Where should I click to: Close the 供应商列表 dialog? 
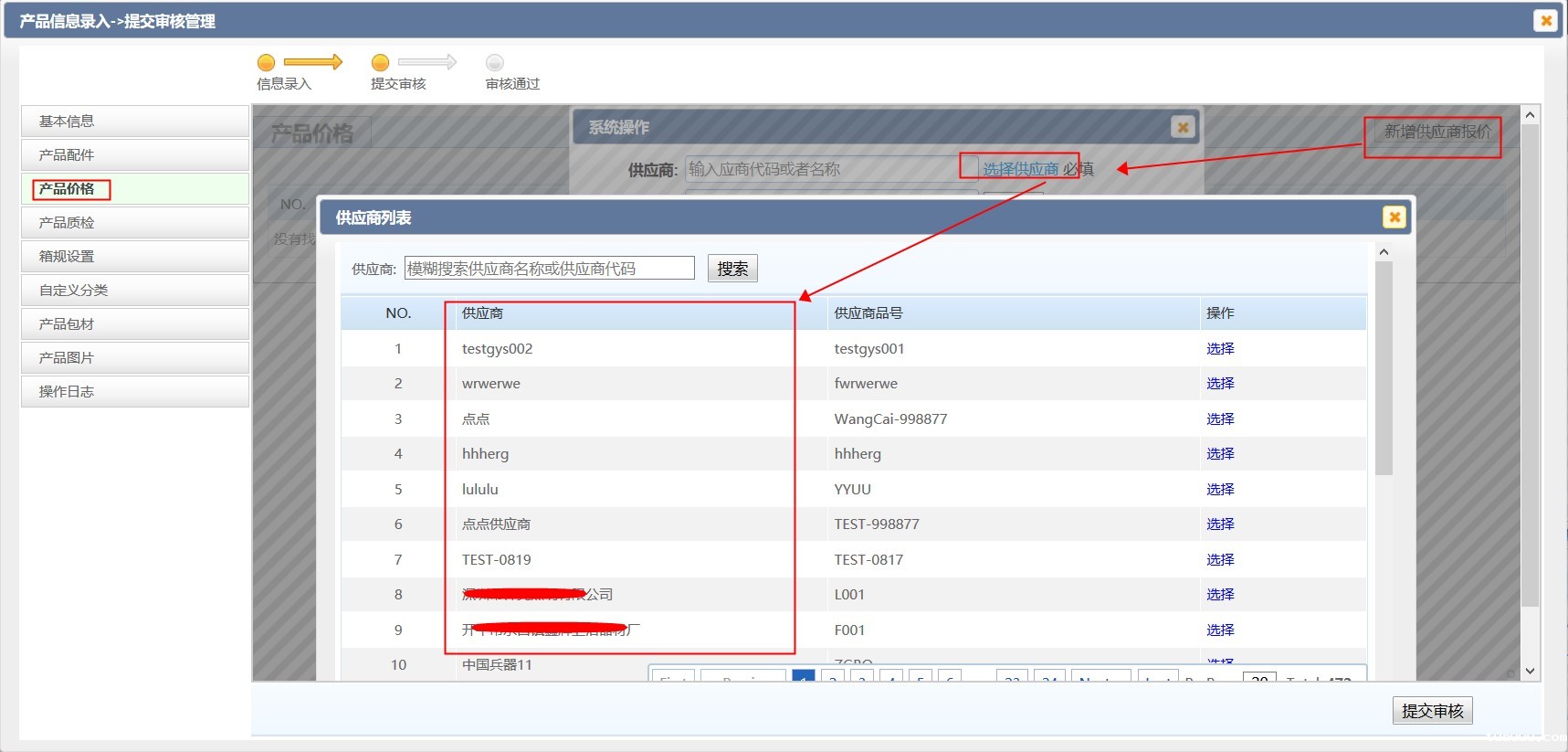pos(1394,217)
